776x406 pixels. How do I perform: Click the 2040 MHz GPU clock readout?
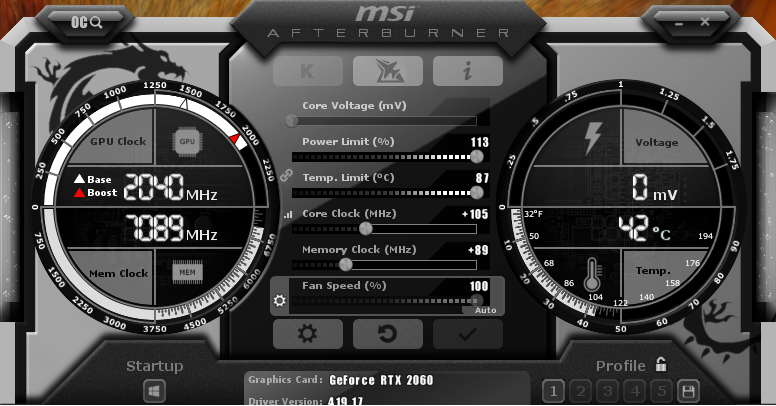170,188
